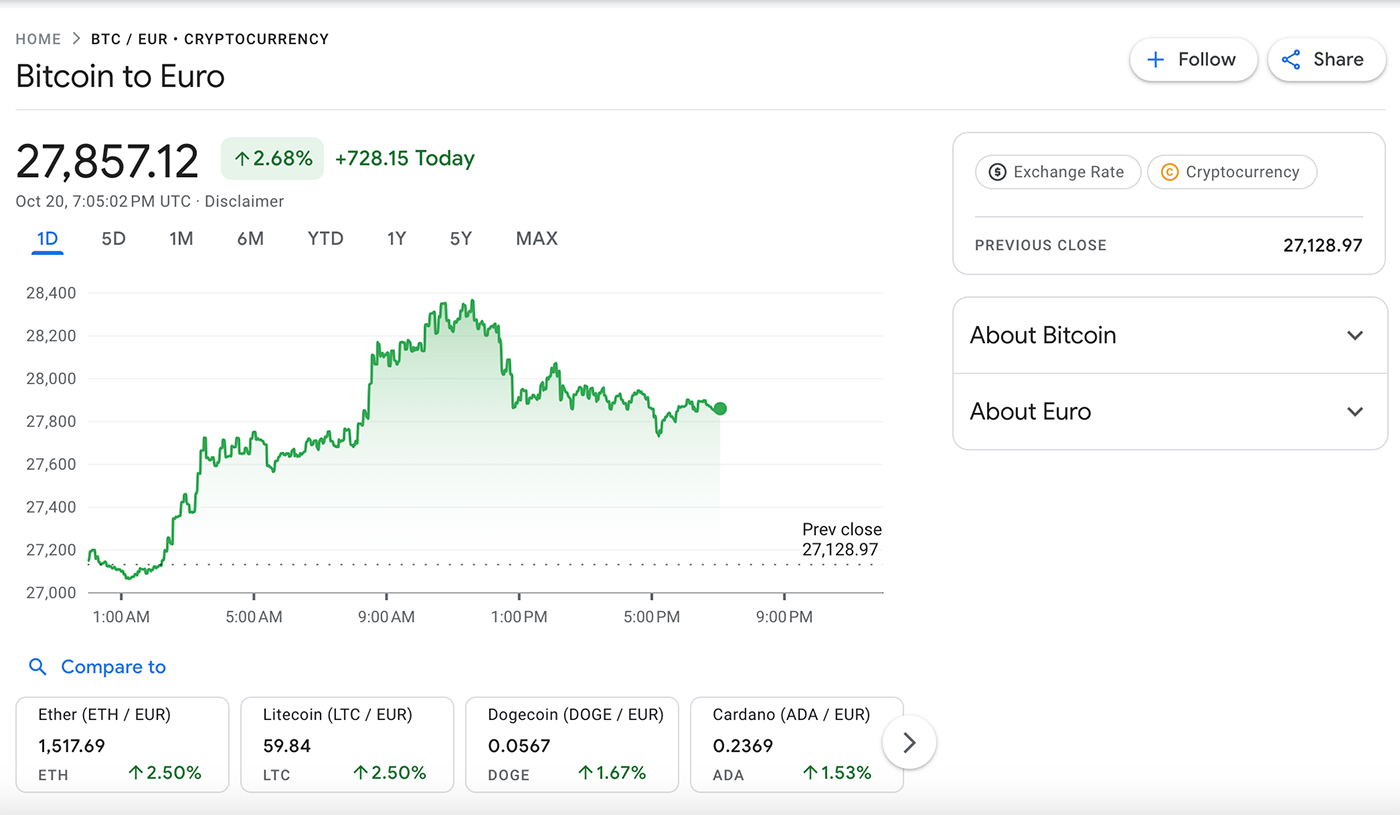Screen dimensions: 1400x815
Task: Open the Disclaimer link
Action: tap(244, 201)
